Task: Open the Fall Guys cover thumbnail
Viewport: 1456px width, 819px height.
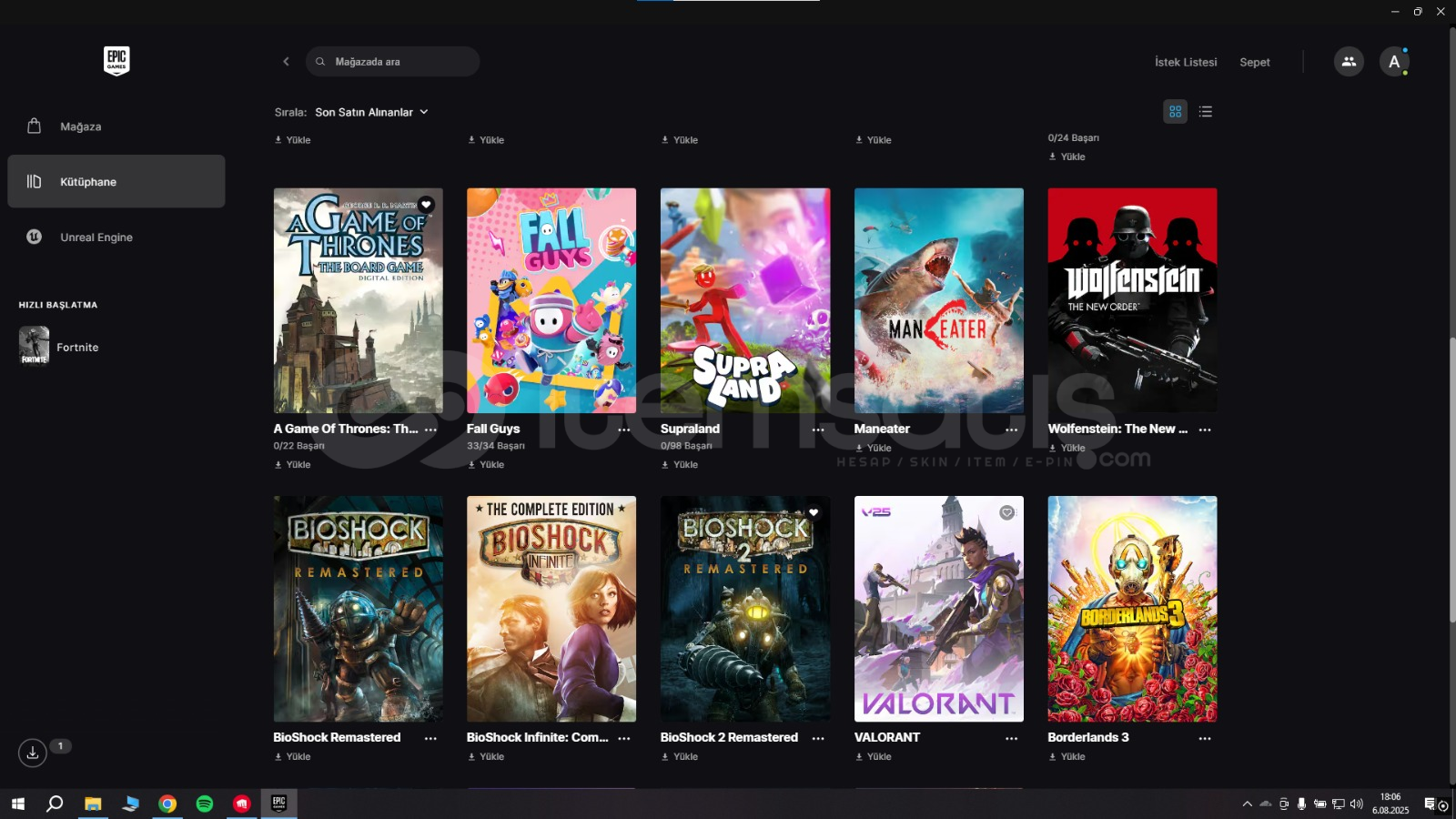Action: [x=551, y=301]
